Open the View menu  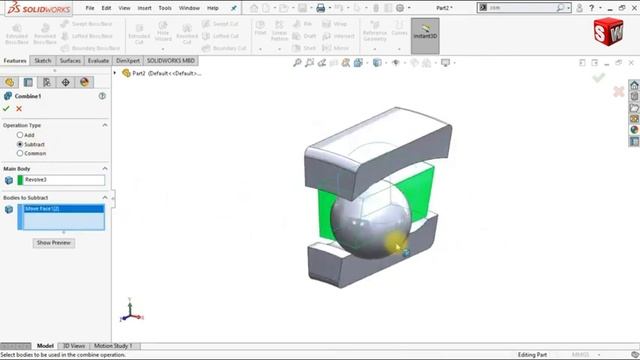click(x=124, y=8)
